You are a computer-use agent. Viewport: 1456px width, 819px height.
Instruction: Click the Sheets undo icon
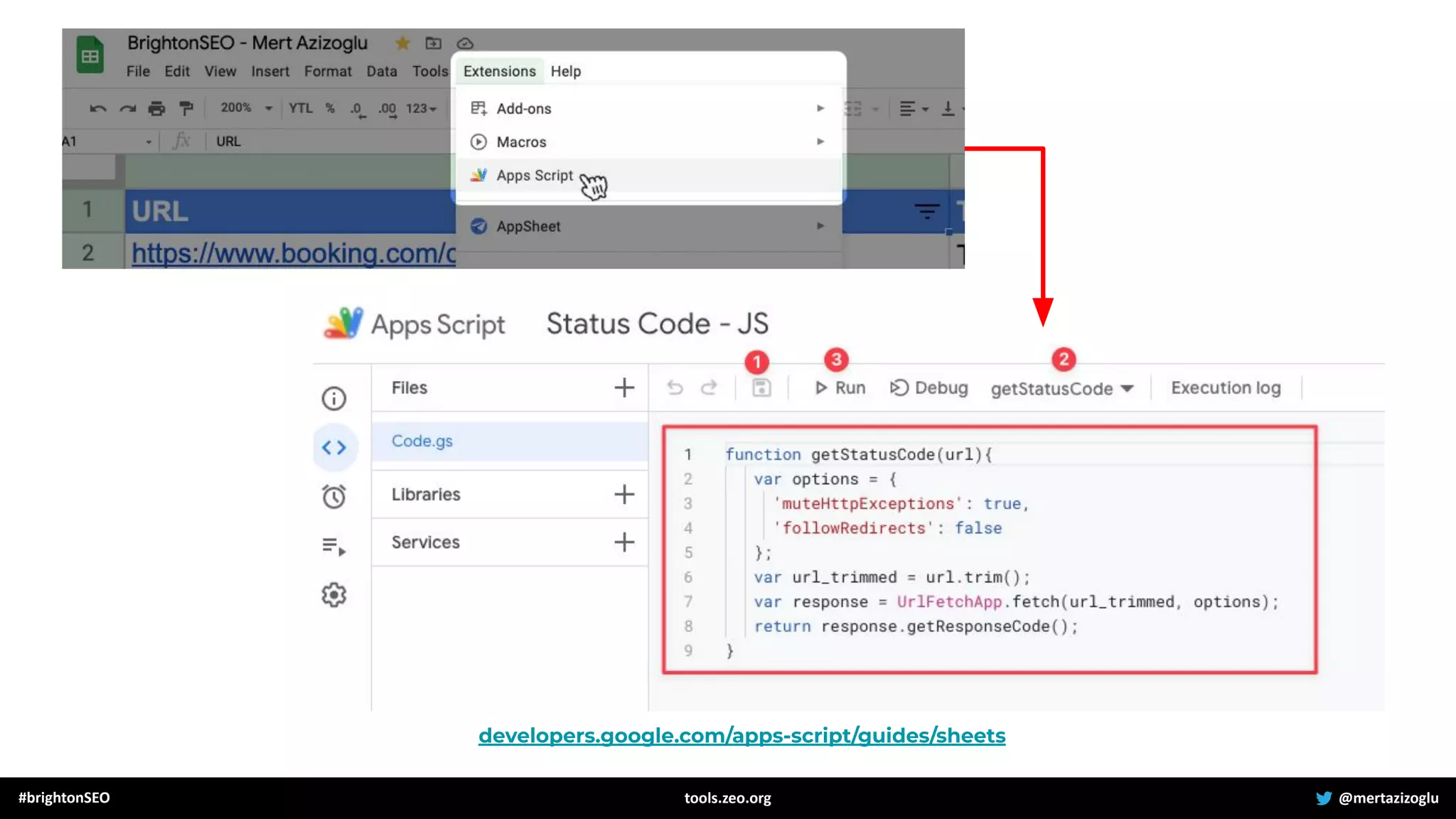(x=97, y=108)
